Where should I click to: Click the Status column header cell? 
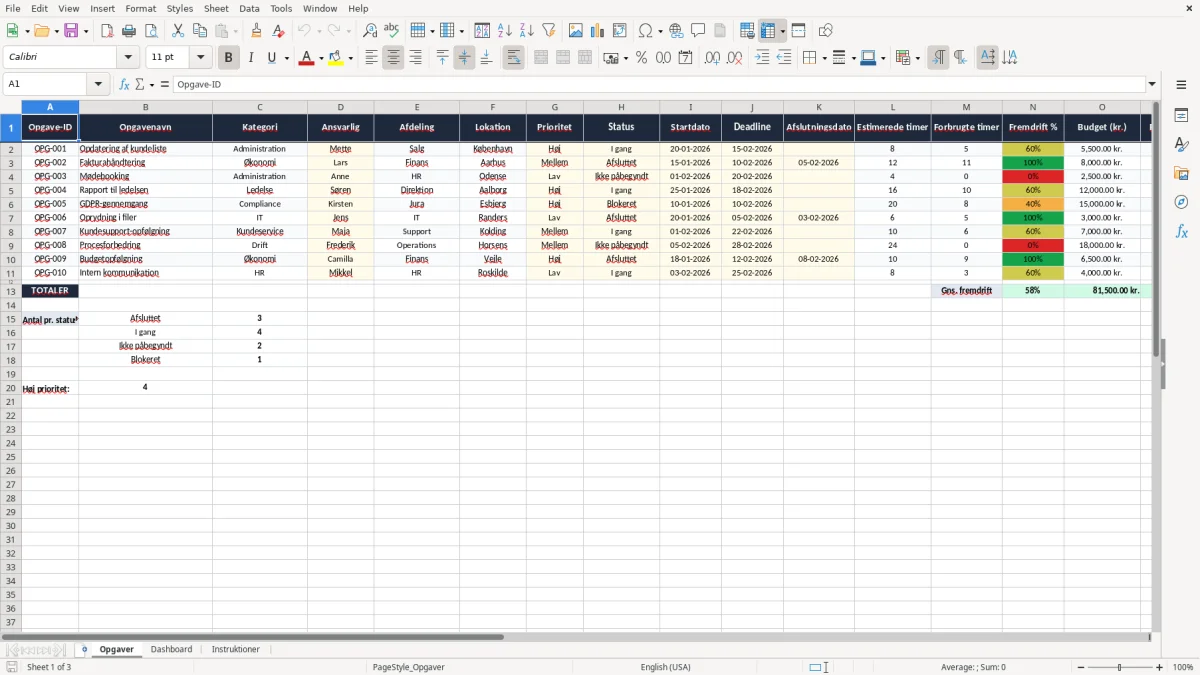point(621,127)
